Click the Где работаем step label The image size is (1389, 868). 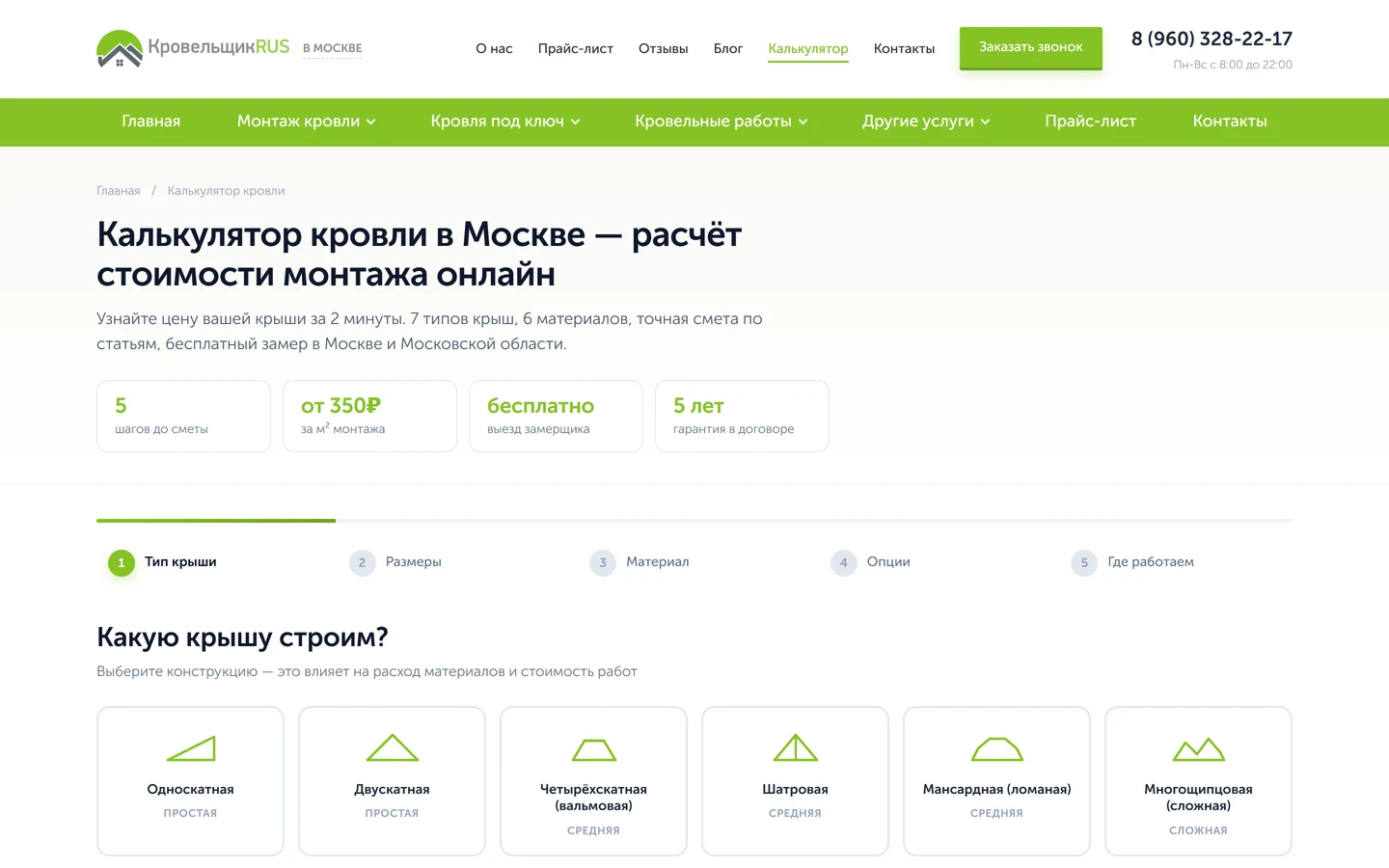coord(1151,562)
